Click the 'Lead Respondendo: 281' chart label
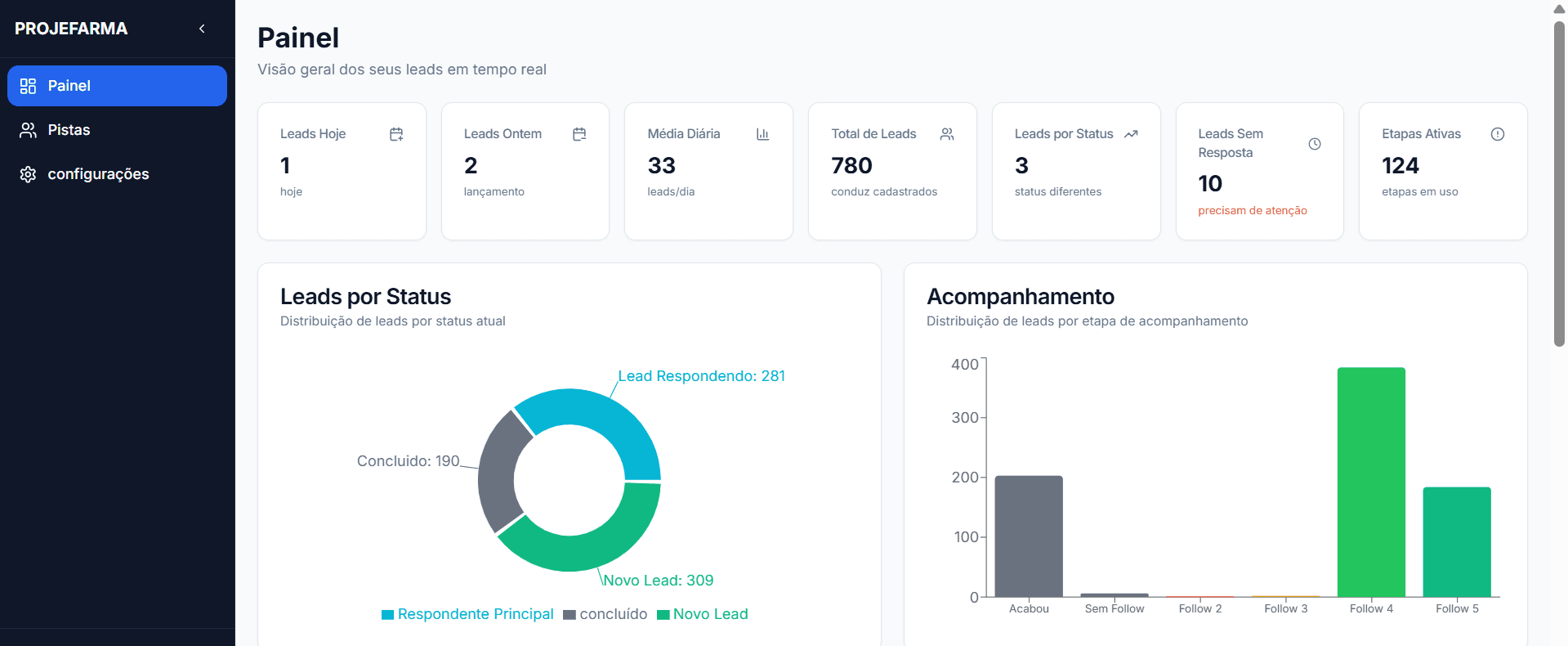 701,376
